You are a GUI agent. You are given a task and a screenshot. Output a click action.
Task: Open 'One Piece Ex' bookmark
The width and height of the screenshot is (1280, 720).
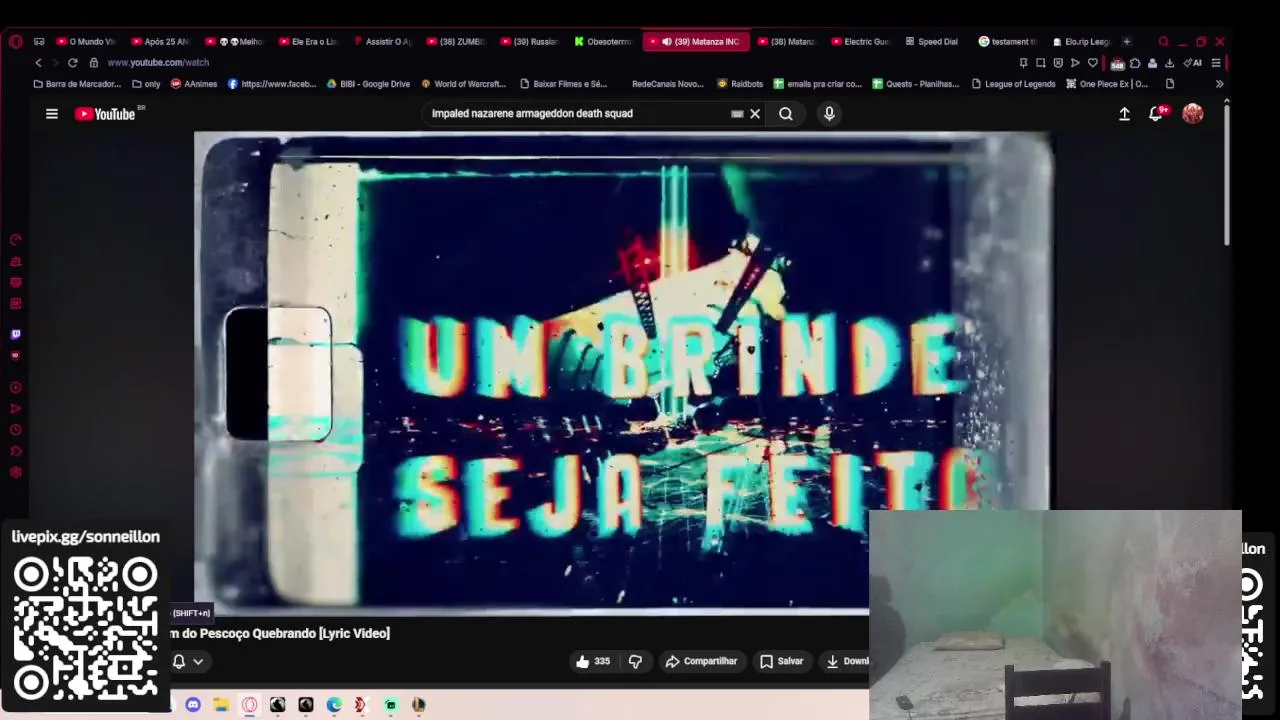1107,84
